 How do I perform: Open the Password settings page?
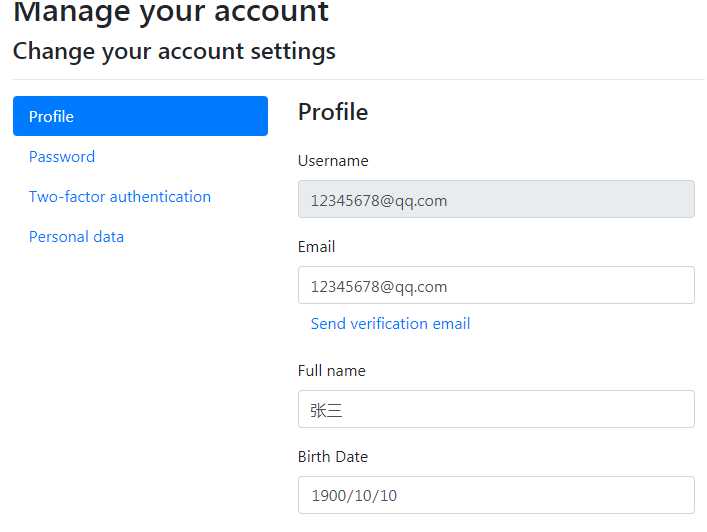[62, 157]
